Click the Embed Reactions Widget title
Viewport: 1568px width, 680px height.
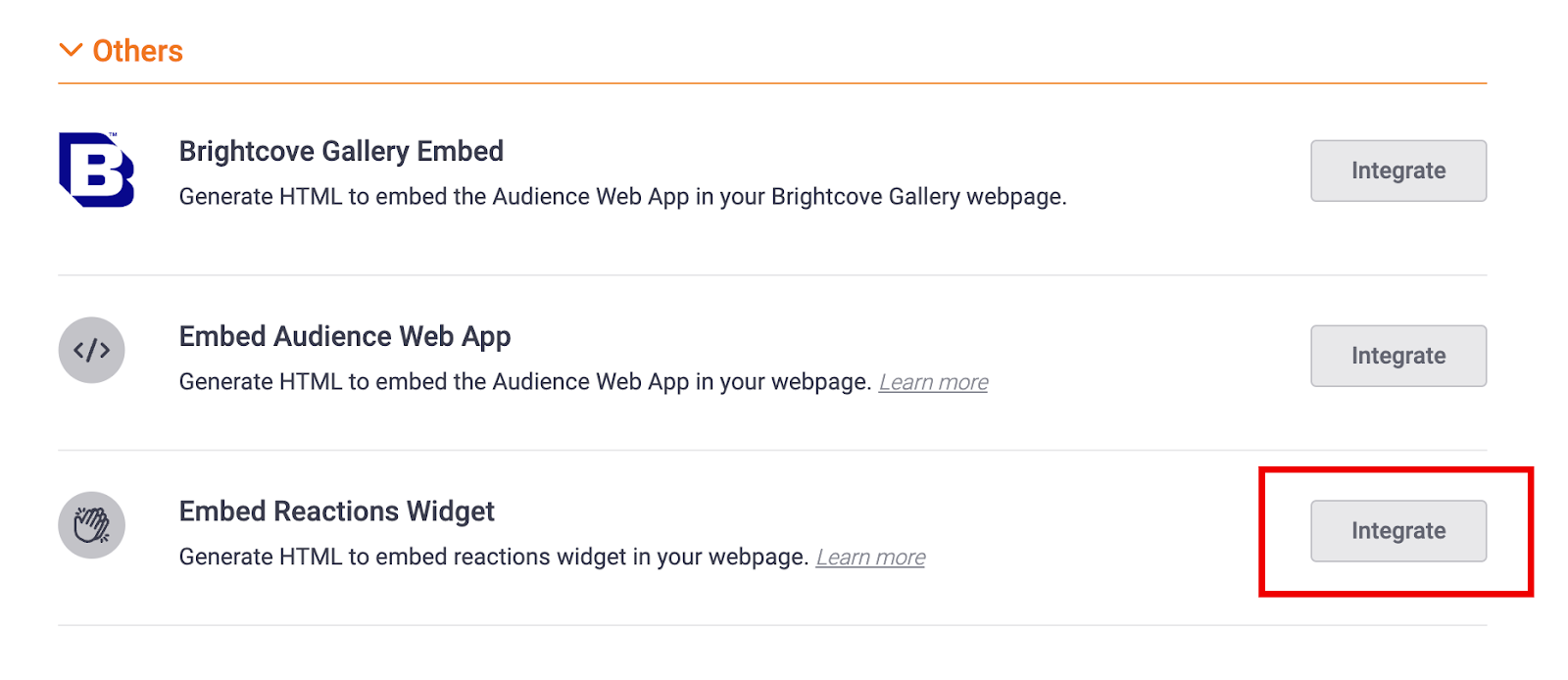pyautogui.click(x=336, y=511)
